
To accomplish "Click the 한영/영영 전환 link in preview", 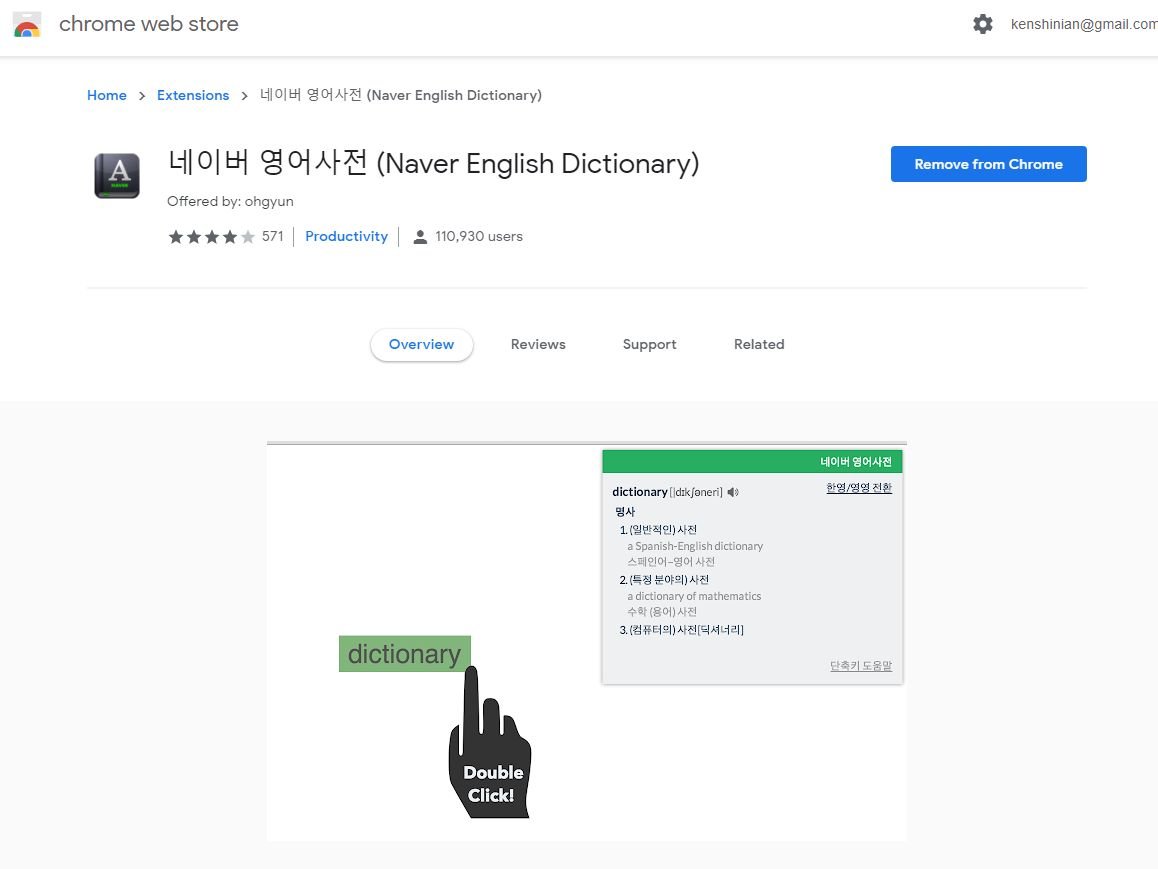I will point(858,488).
